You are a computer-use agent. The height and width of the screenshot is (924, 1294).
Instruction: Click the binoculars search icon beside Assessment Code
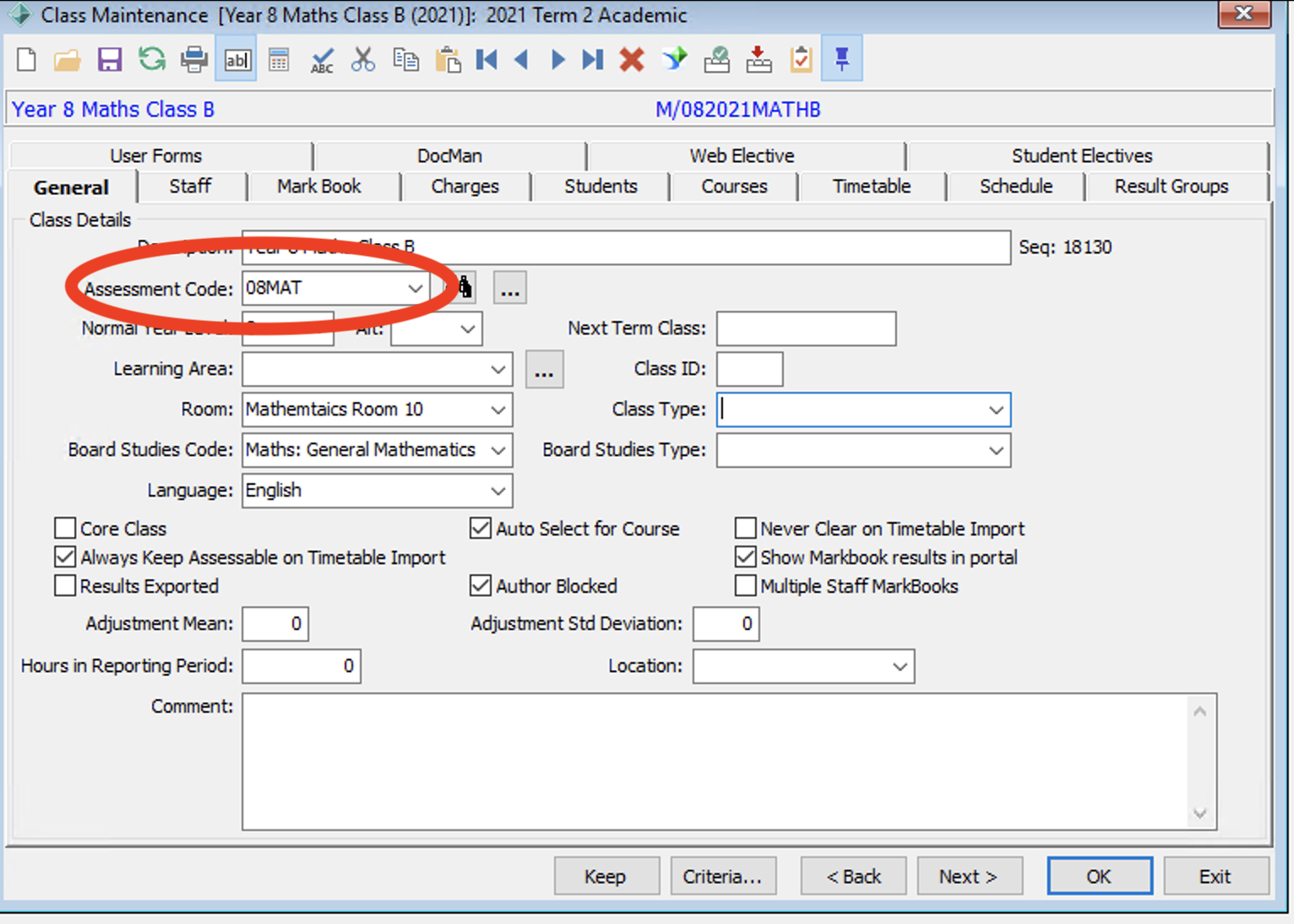click(464, 288)
